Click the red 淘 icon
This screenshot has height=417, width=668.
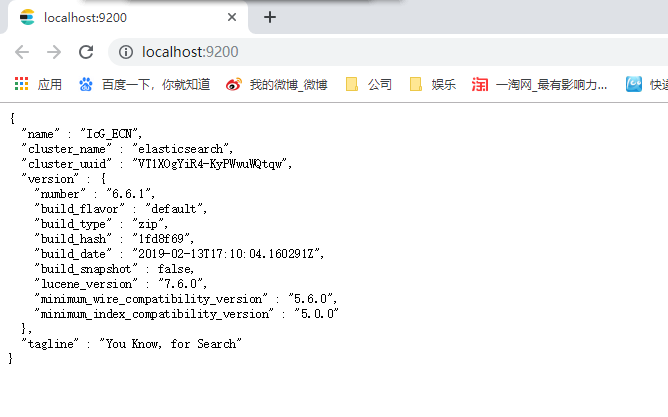click(x=479, y=84)
